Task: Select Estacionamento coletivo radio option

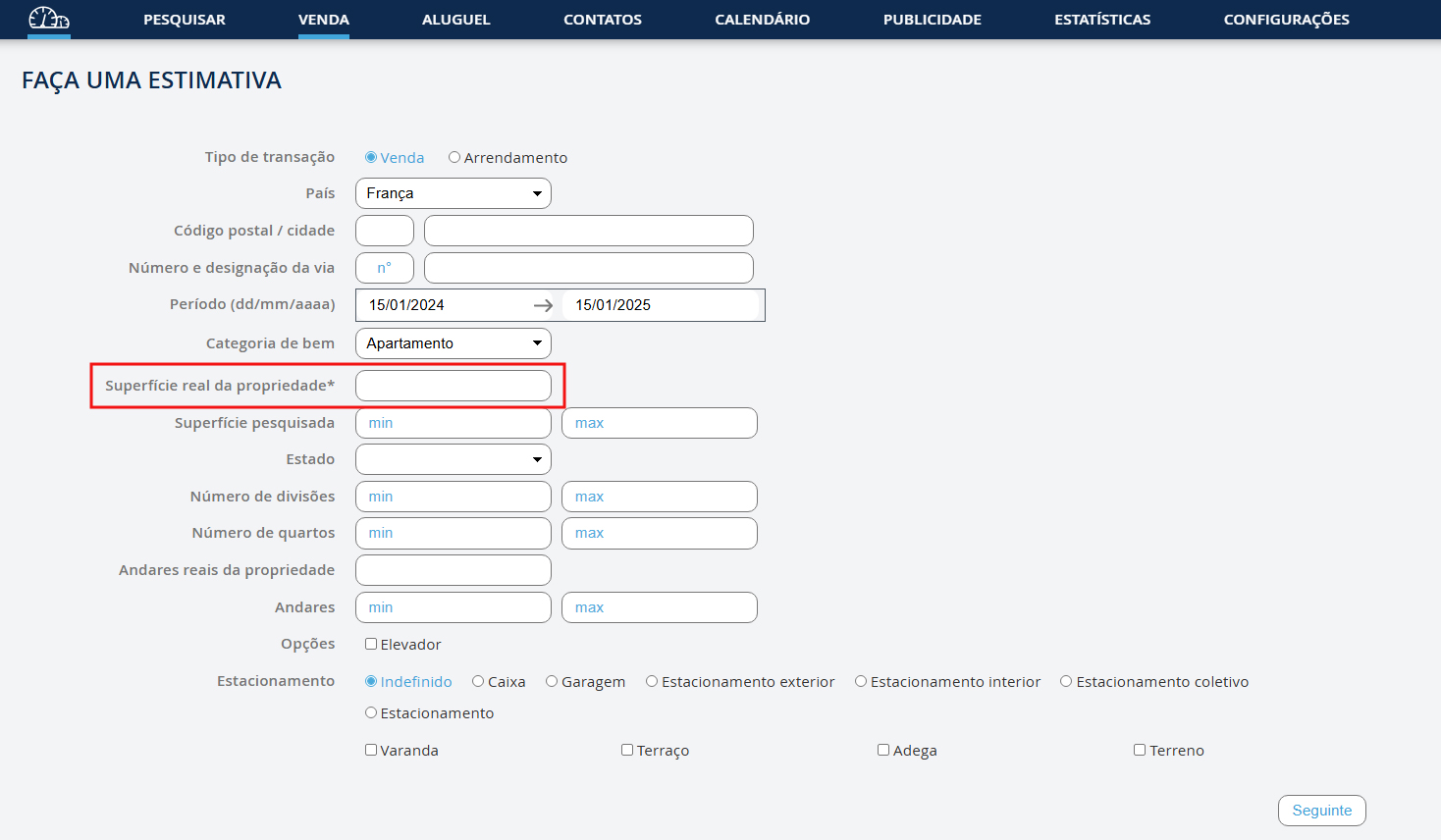Action: [1066, 682]
